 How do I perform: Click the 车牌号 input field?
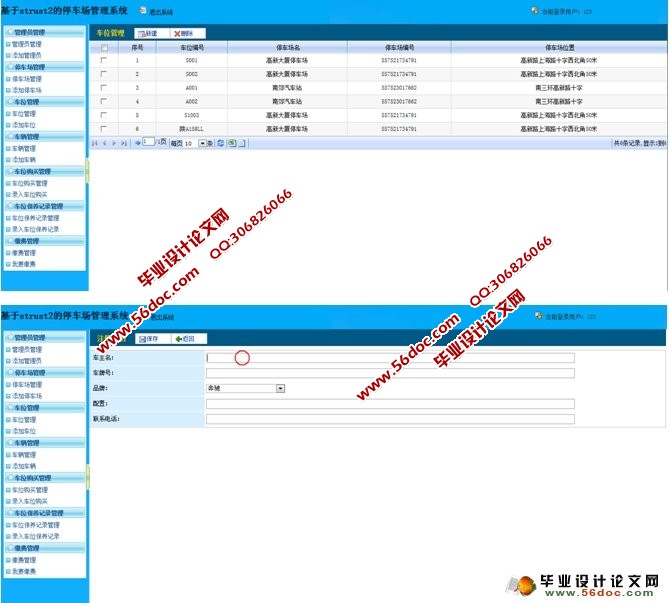[390, 373]
